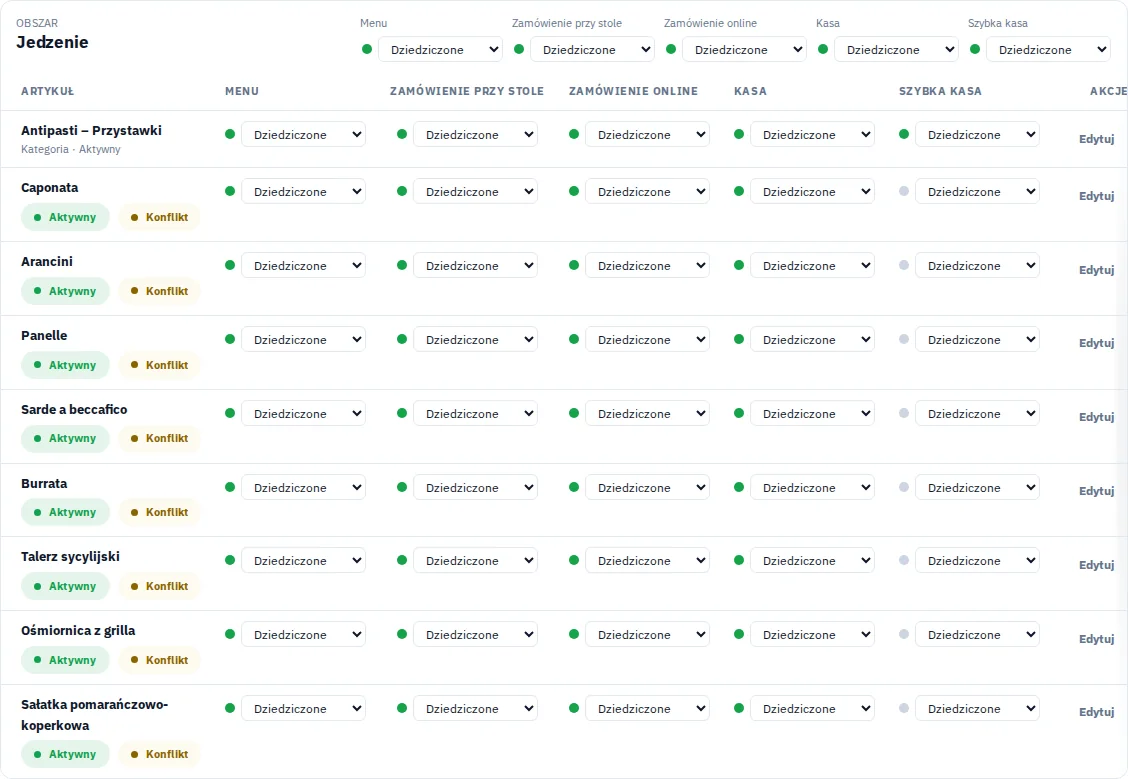Click the grey Szybka kasa dot for Caponata

click(x=904, y=191)
